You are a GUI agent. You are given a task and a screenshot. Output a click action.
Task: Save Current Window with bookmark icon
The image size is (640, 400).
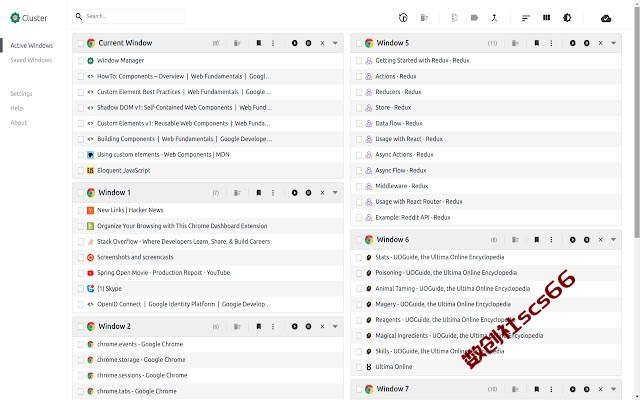point(258,43)
